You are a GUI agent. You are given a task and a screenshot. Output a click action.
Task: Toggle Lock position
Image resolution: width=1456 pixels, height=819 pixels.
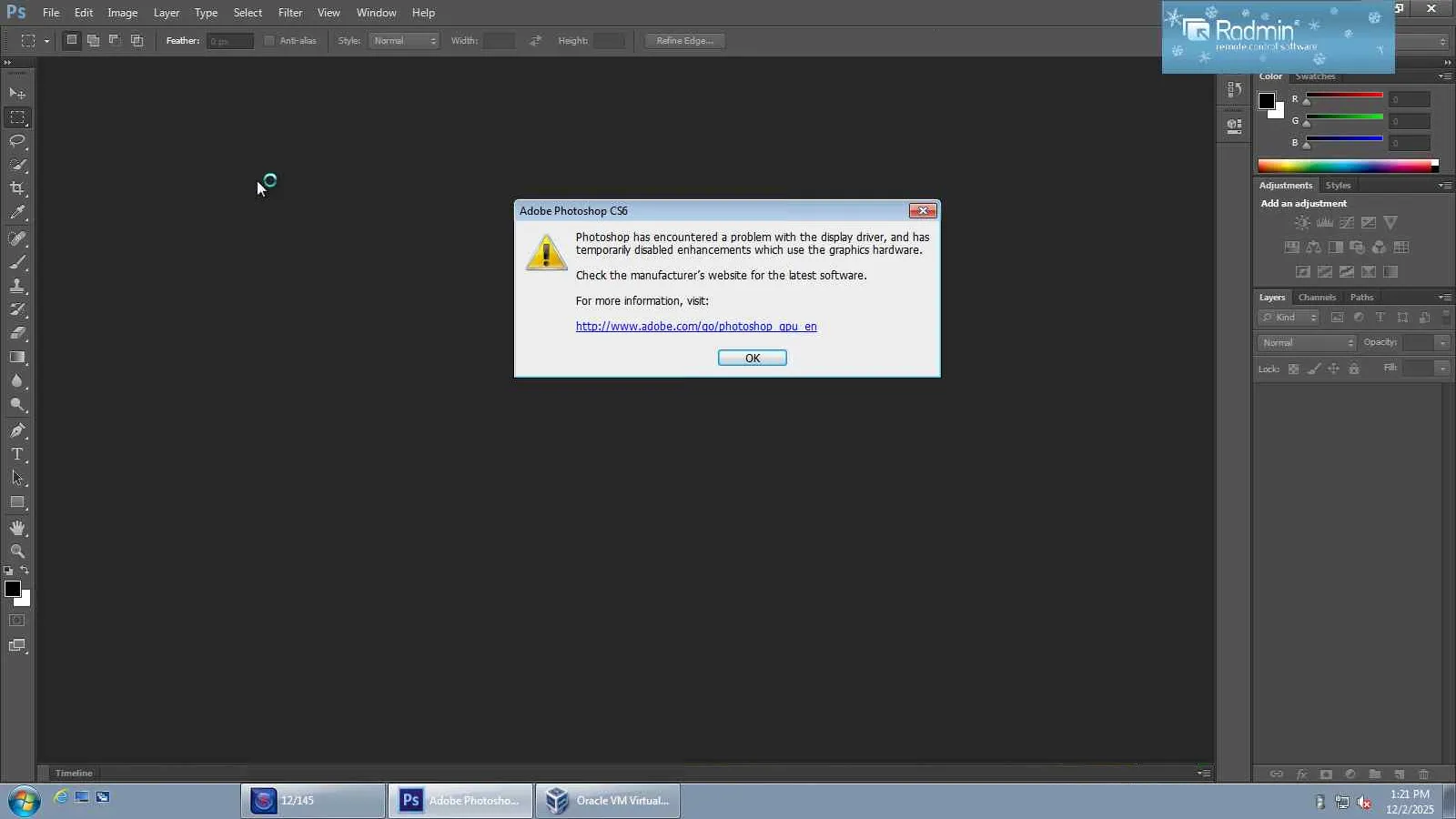[1334, 369]
